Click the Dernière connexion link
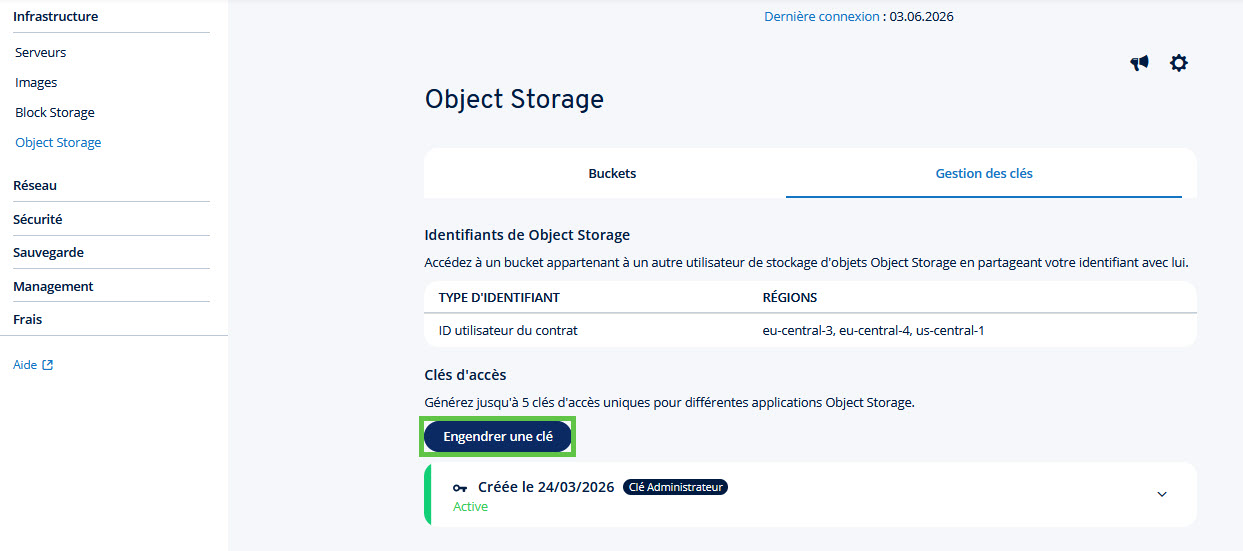This screenshot has width=1243, height=551. pos(822,16)
